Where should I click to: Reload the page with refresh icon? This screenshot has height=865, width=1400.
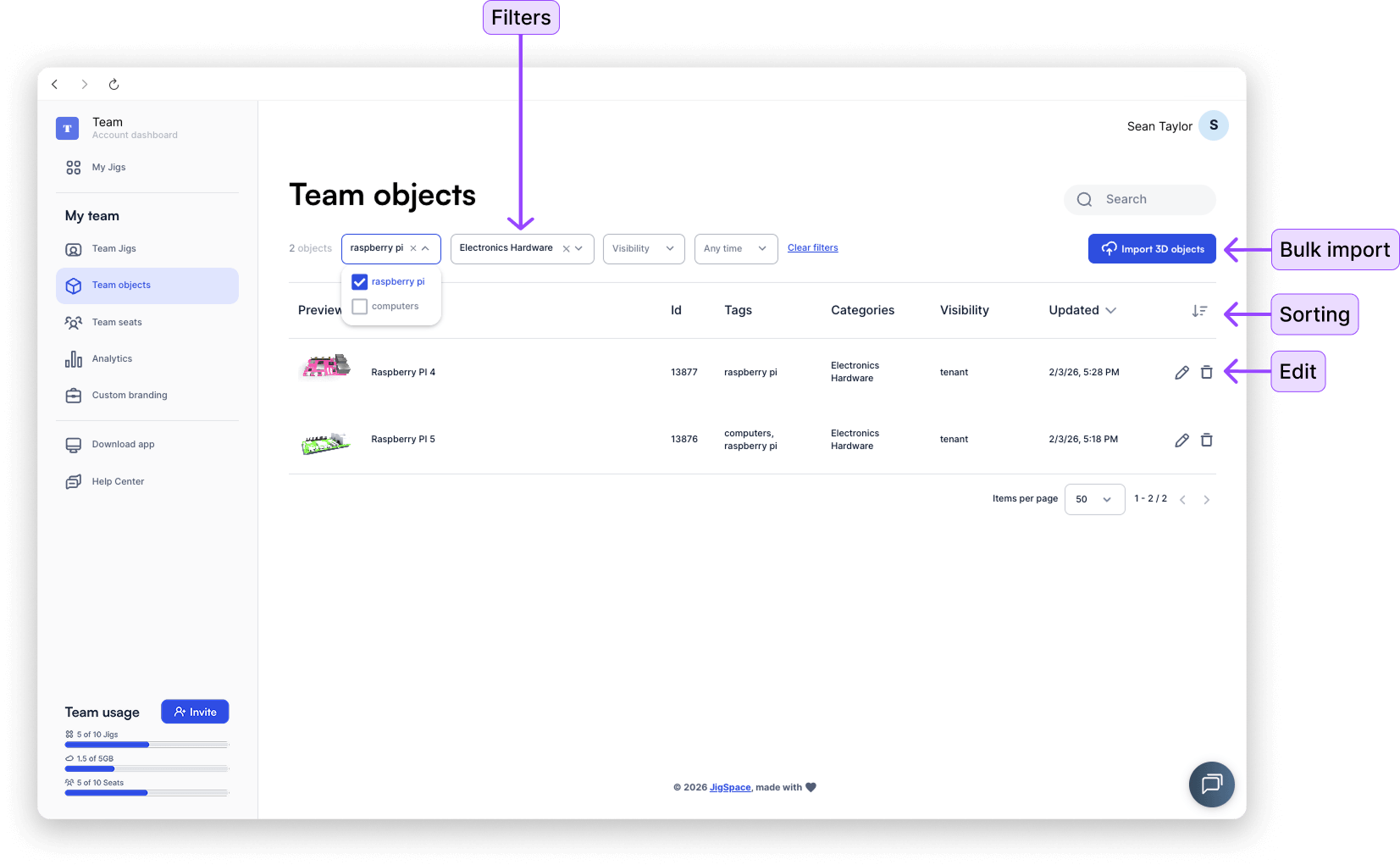tap(113, 84)
